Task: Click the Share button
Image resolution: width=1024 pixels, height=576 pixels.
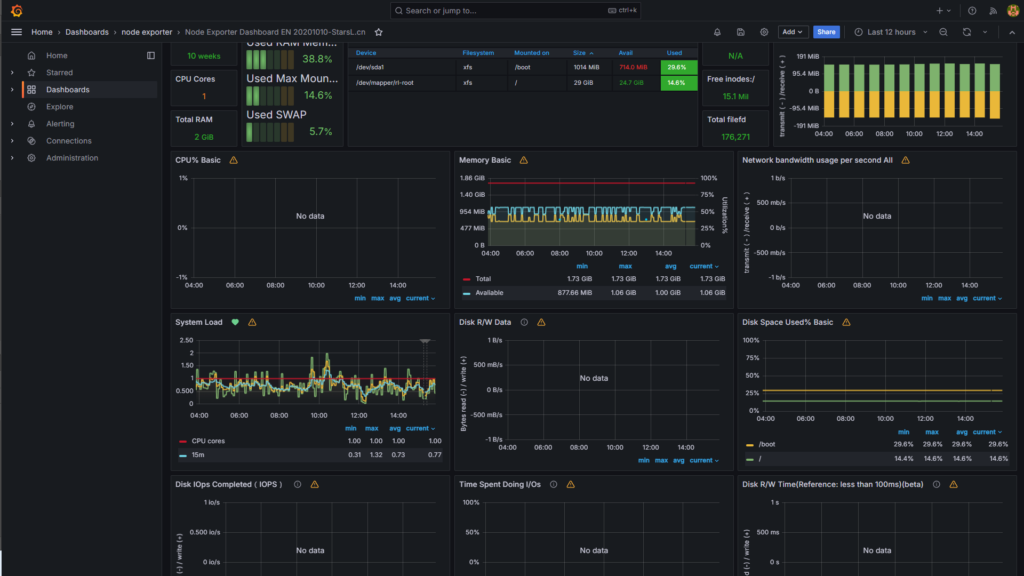Action: (826, 32)
